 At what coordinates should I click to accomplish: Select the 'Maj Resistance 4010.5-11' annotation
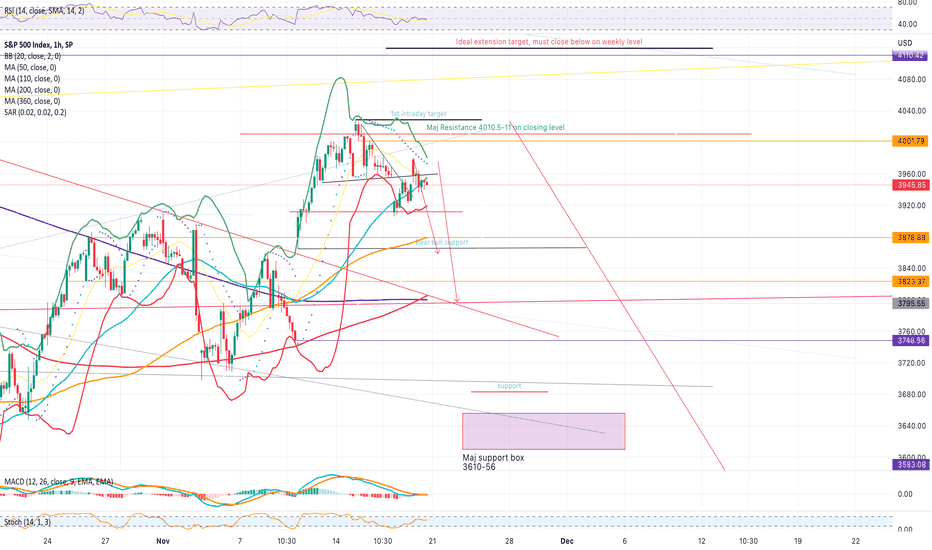point(495,127)
